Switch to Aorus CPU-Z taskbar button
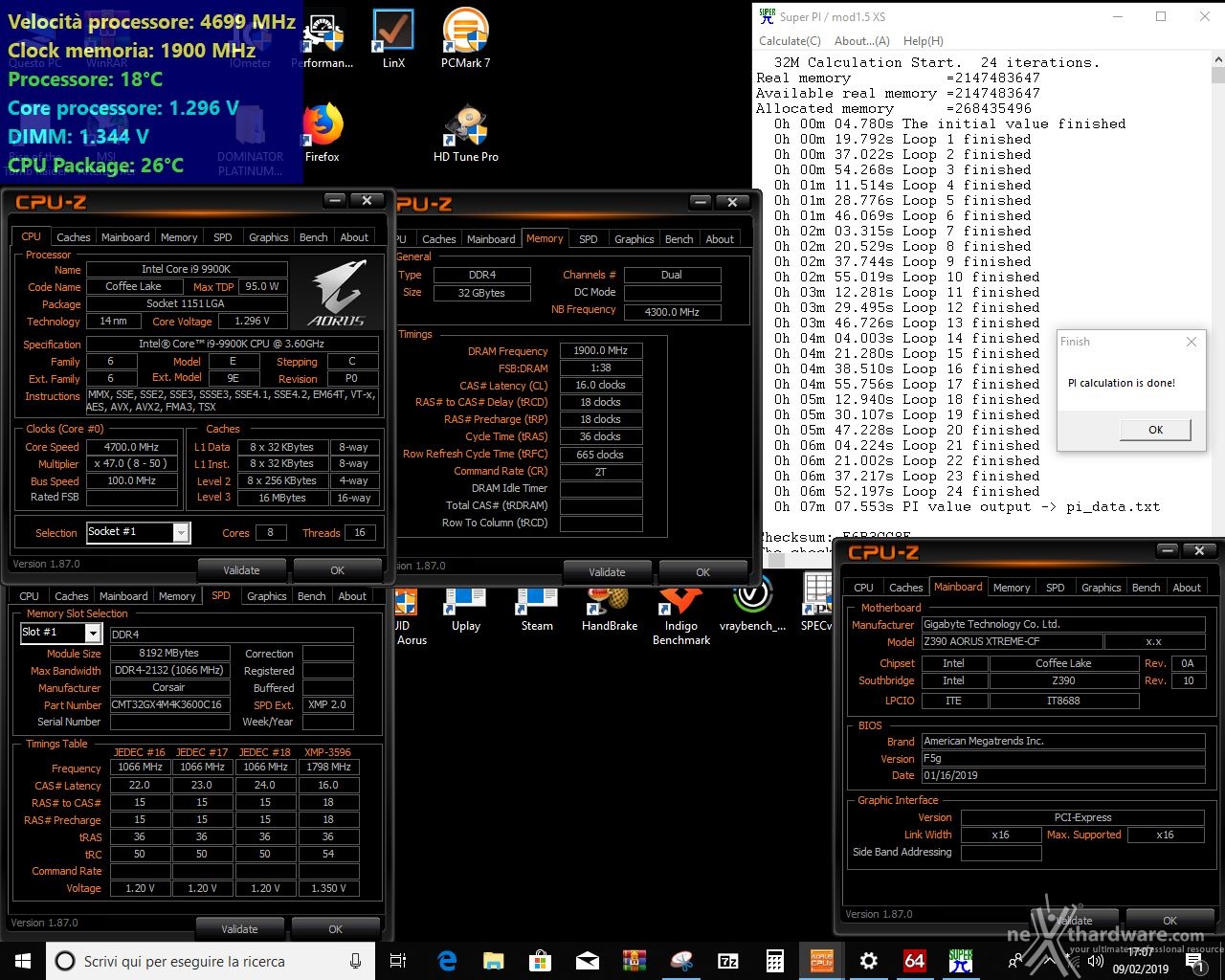The height and width of the screenshot is (980, 1225). [x=822, y=960]
